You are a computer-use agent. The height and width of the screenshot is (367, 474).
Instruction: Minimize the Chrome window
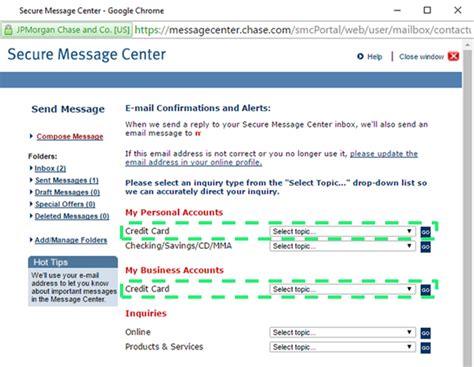pyautogui.click(x=397, y=10)
